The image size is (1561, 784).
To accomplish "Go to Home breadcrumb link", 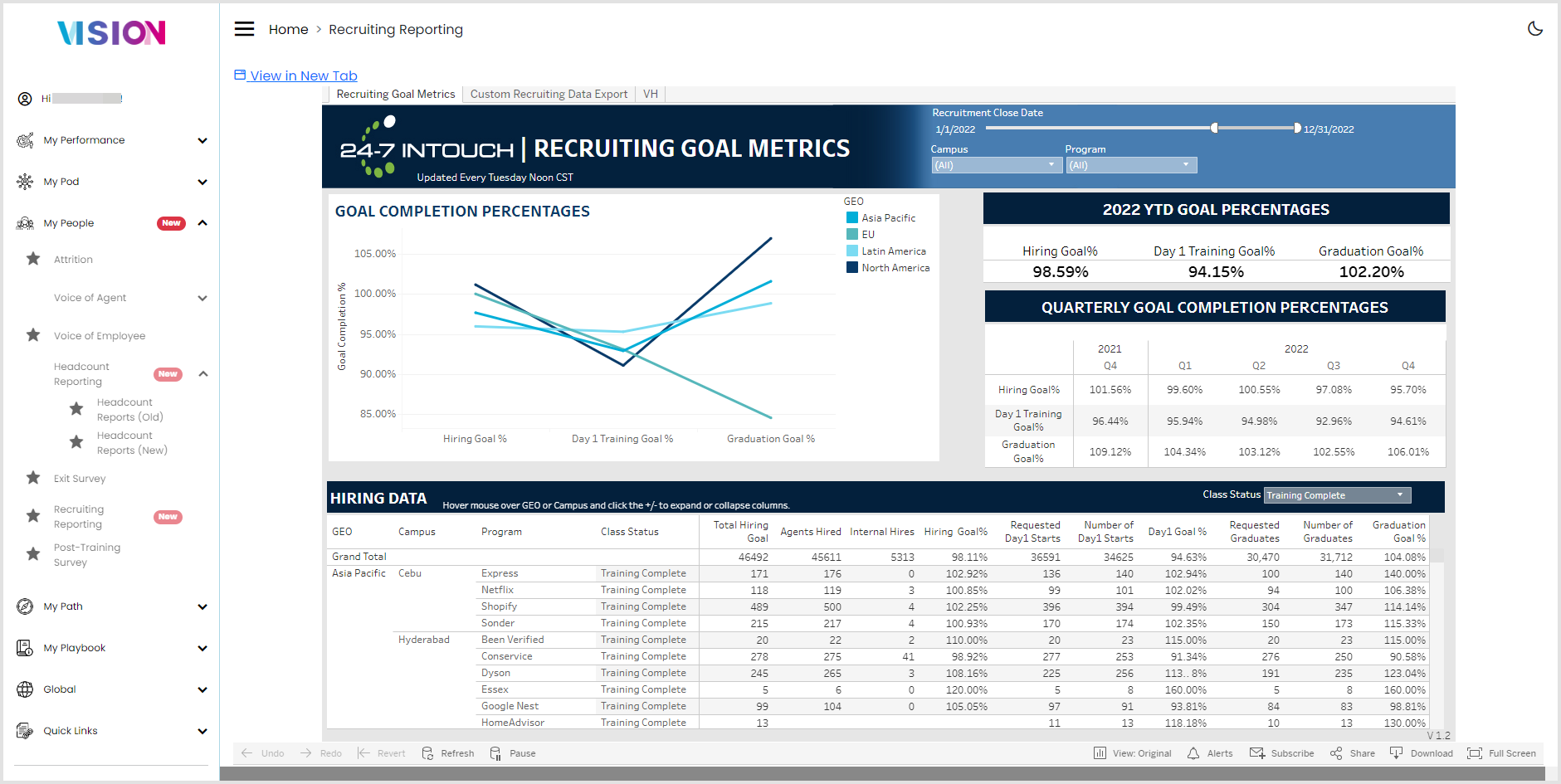I will click(x=288, y=29).
